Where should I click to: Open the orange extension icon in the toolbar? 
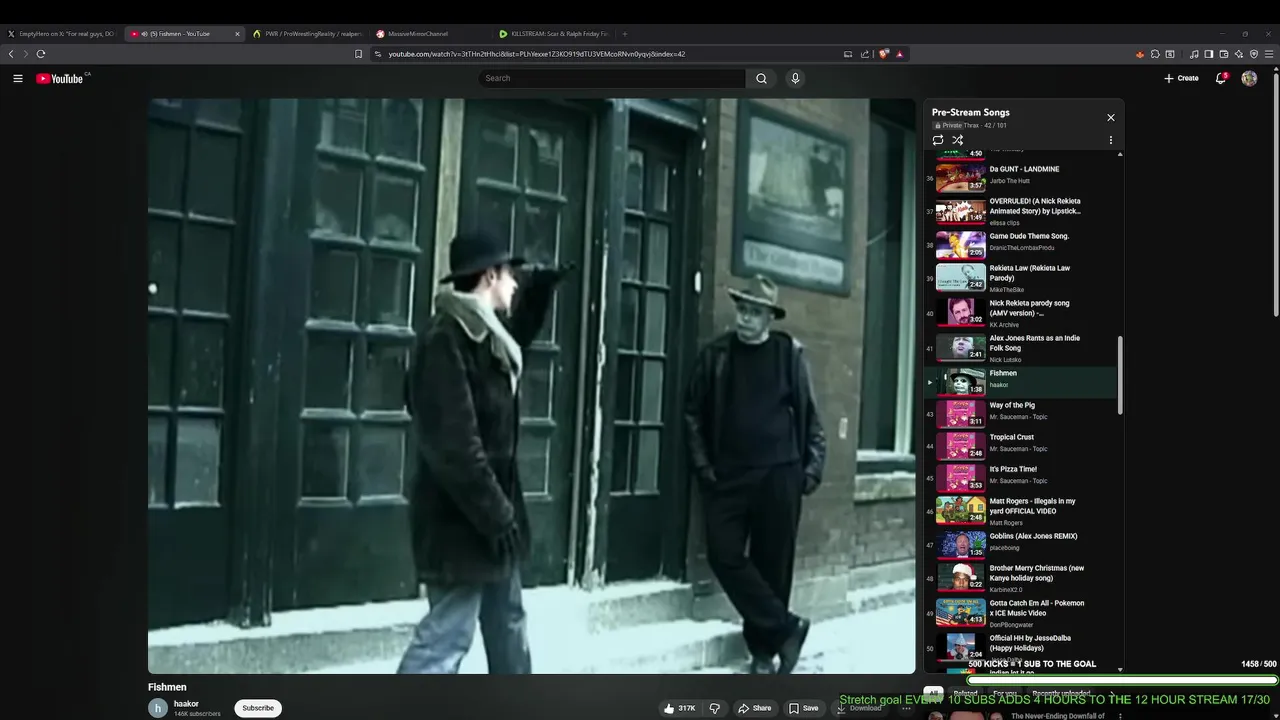(x=1140, y=54)
